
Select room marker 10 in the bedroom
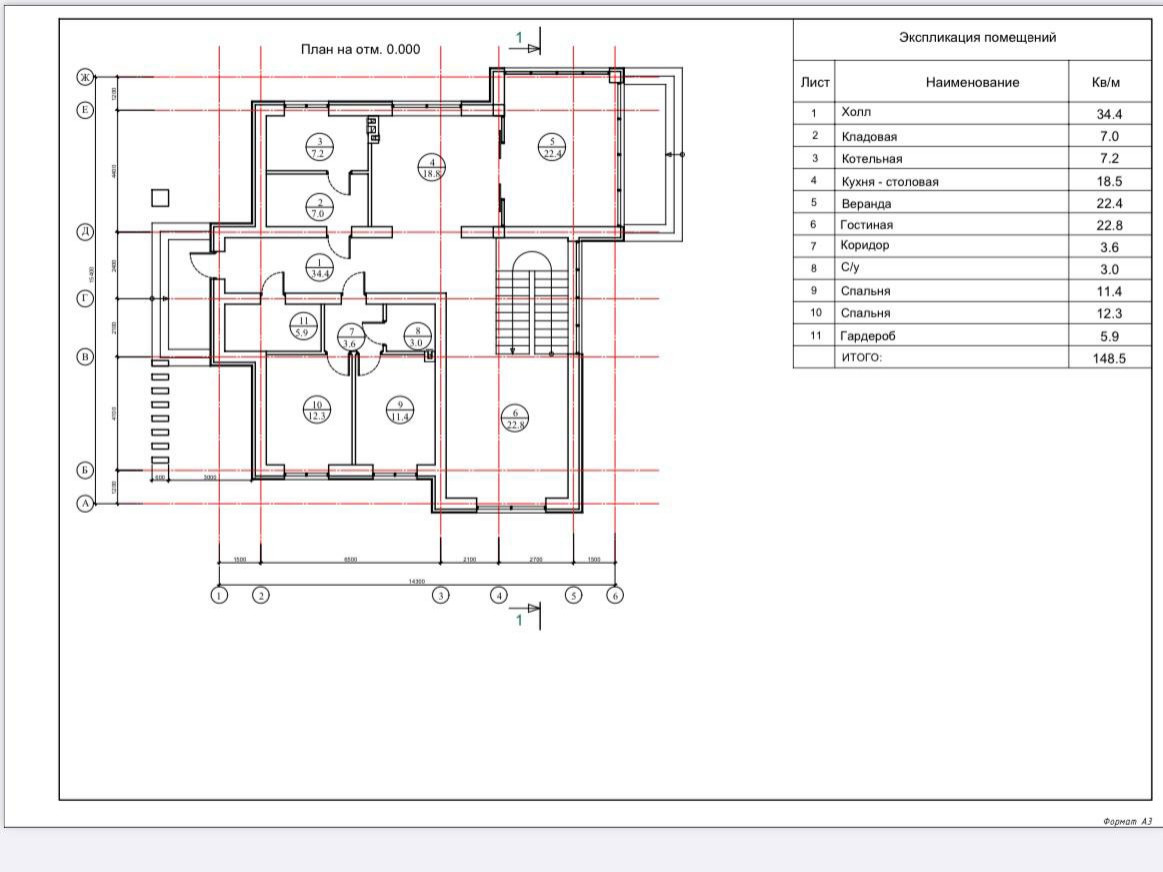317,409
